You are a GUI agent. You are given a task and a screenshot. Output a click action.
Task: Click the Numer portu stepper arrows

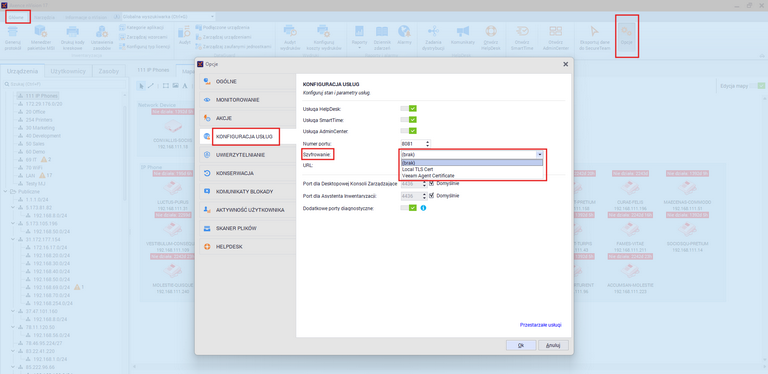428,143
